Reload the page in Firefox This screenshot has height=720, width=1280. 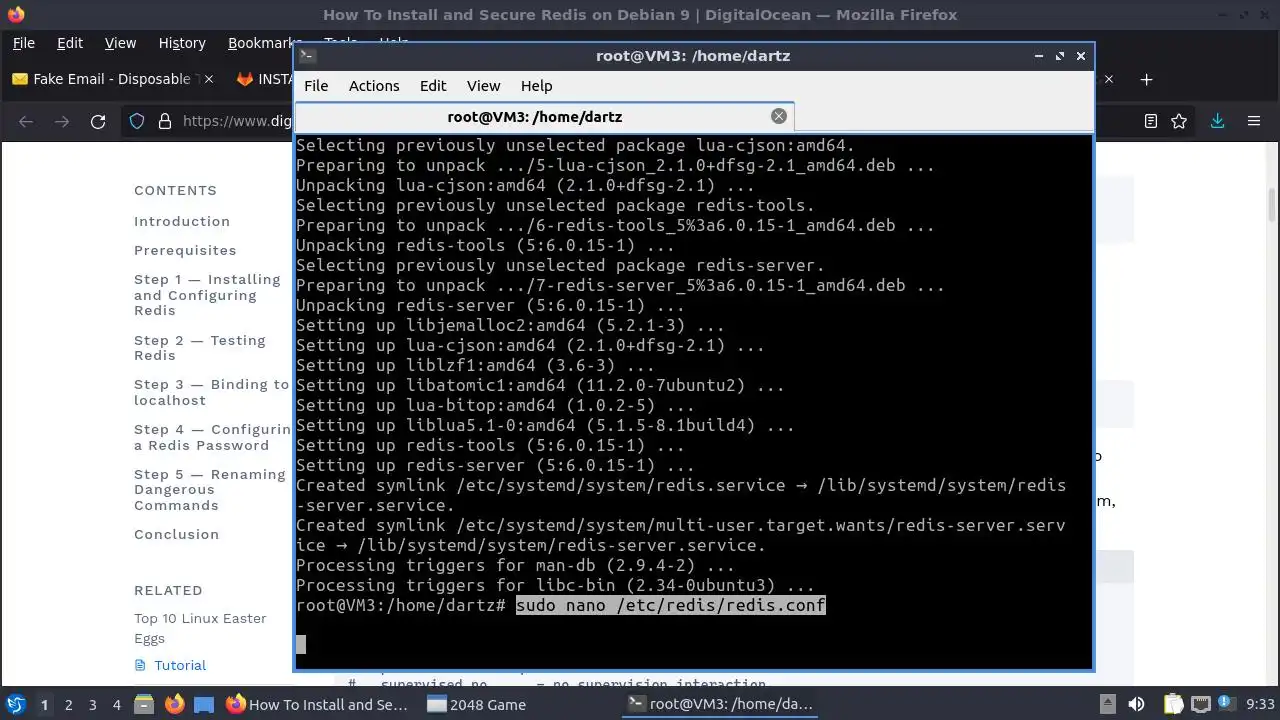pos(98,121)
